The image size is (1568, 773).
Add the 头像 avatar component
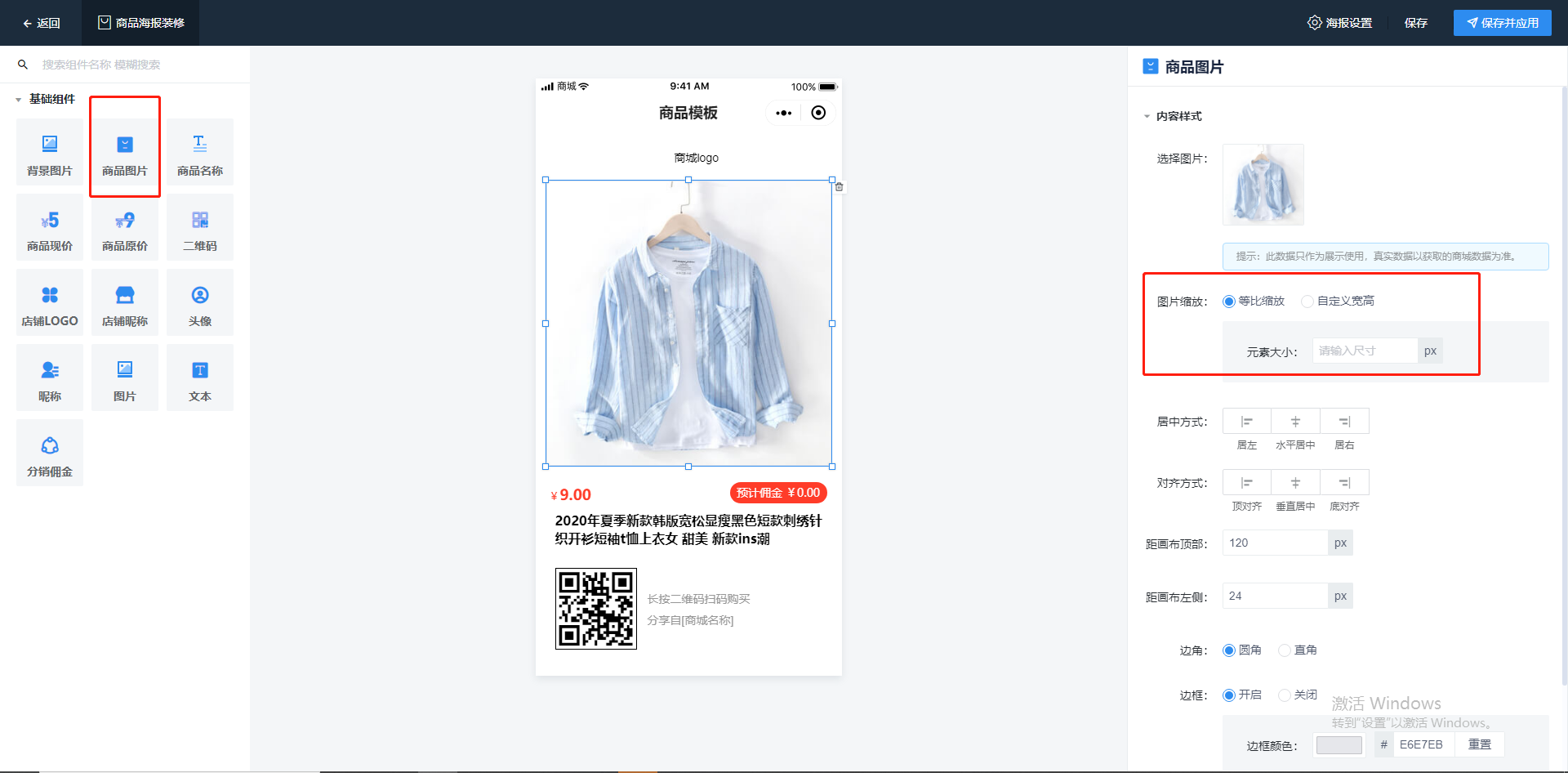point(200,302)
